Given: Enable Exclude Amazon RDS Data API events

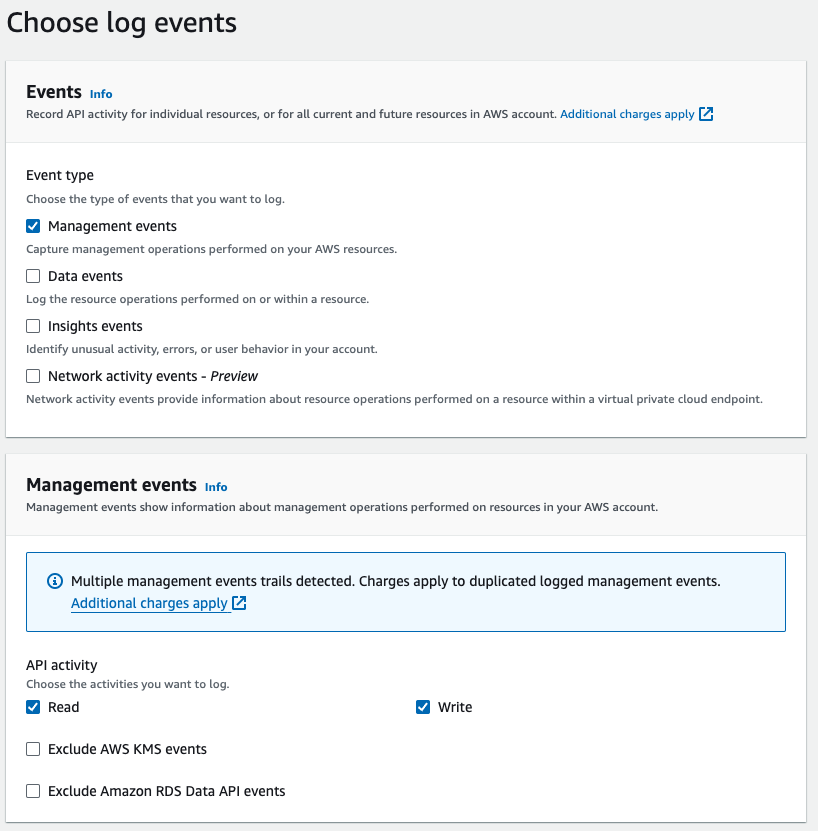Looking at the screenshot, I should tap(33, 791).
